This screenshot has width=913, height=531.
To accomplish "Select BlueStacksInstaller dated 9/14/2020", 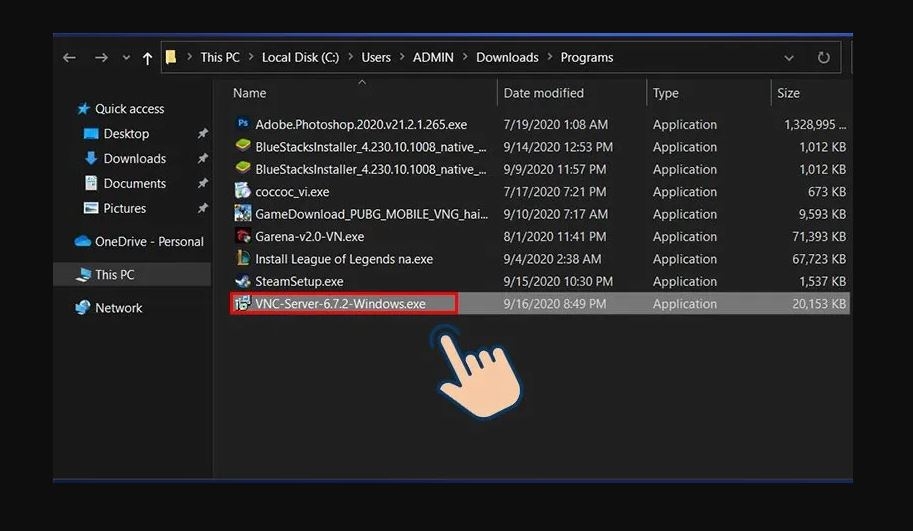I will pos(371,147).
